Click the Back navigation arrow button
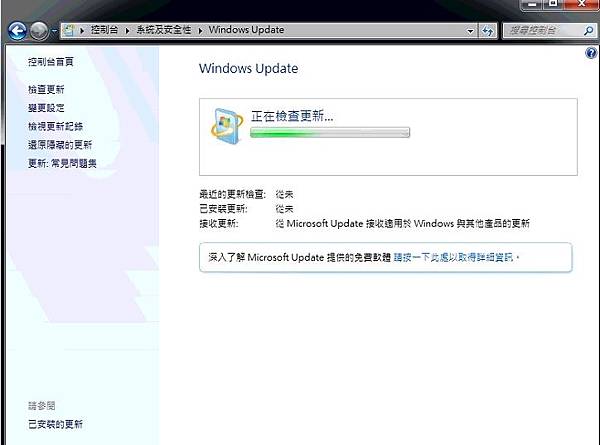Viewport: 600px width, 445px height. [17, 31]
